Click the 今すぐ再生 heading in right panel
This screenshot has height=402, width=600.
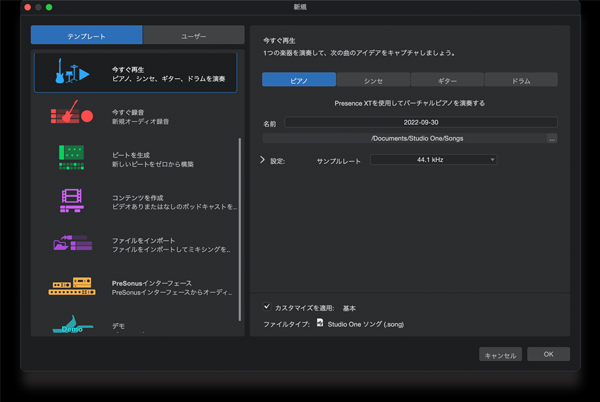tap(279, 41)
